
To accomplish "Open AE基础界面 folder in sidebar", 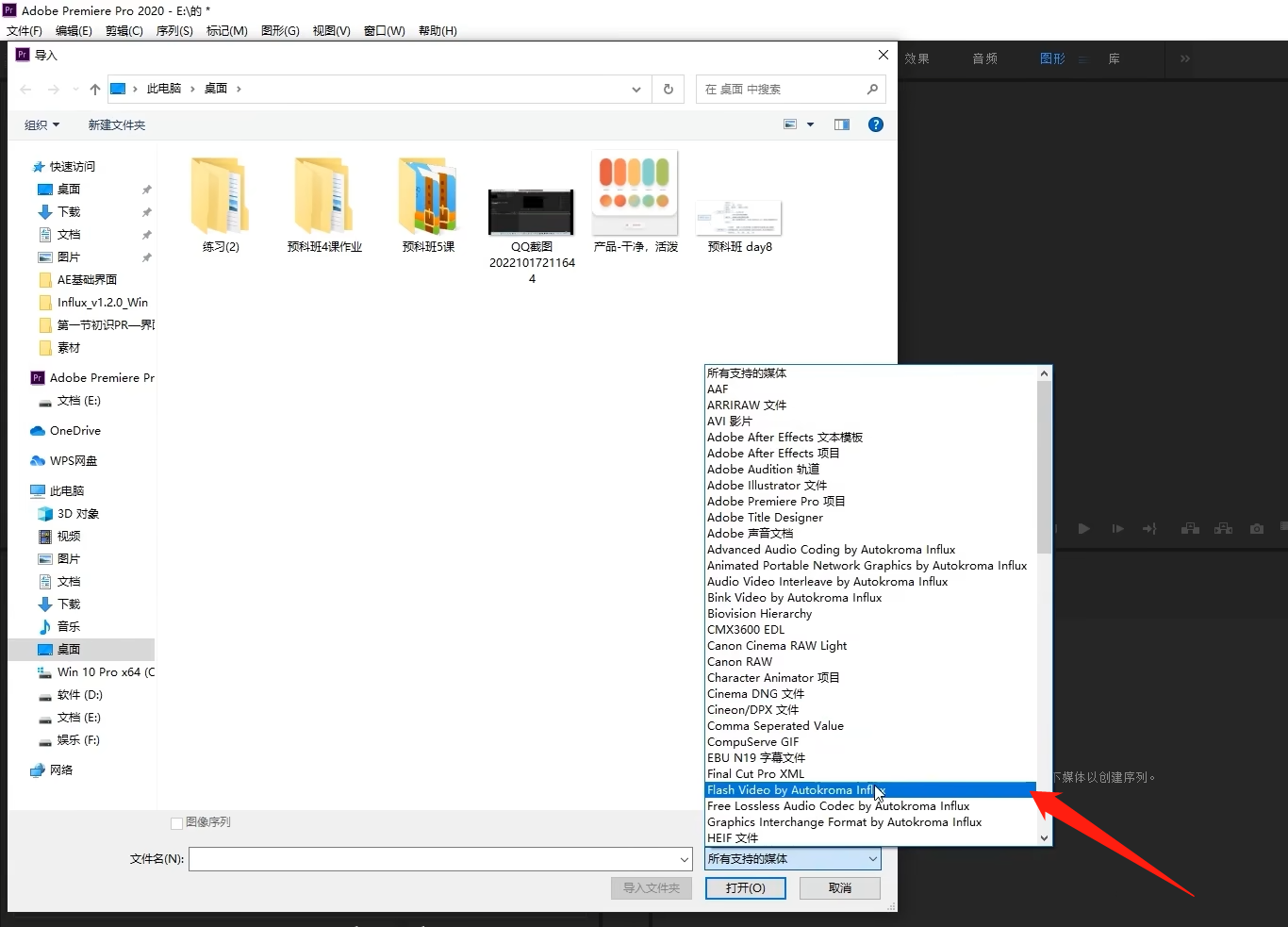I will pos(87,280).
